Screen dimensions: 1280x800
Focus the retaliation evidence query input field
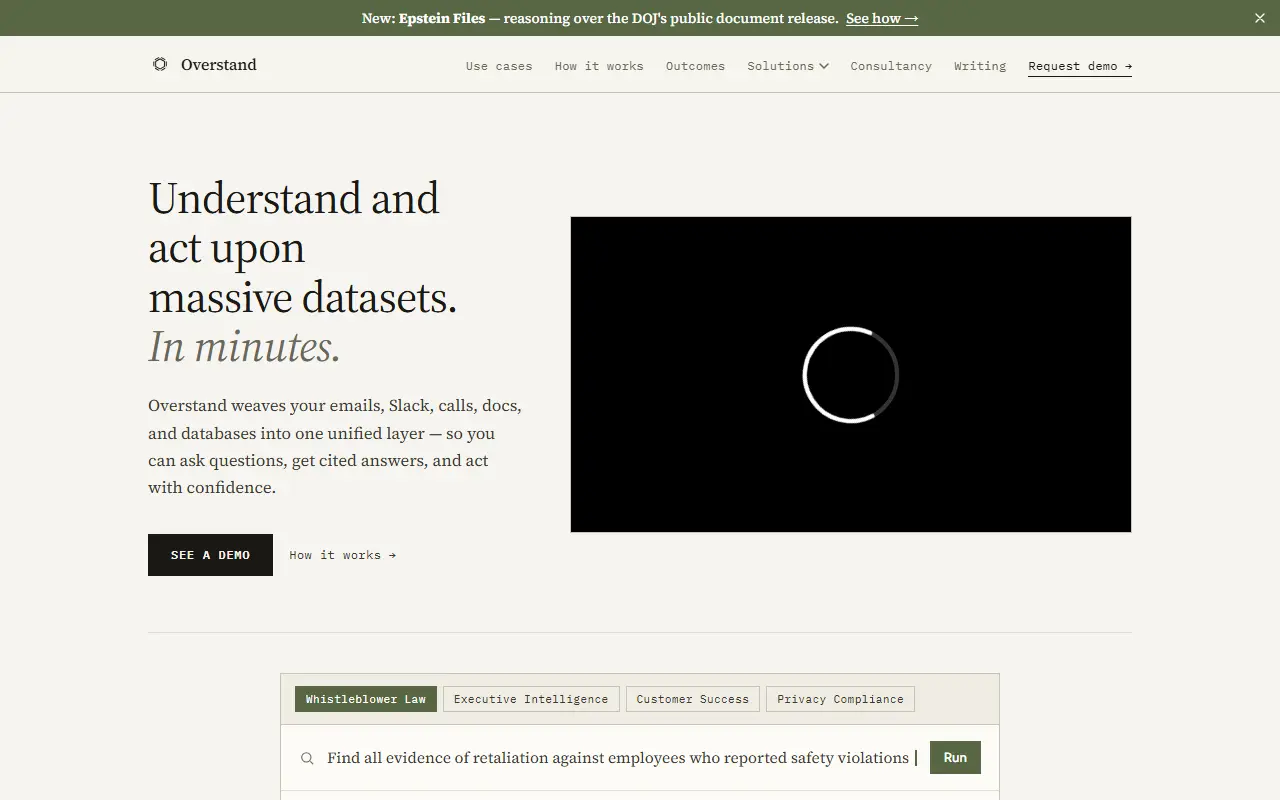620,758
